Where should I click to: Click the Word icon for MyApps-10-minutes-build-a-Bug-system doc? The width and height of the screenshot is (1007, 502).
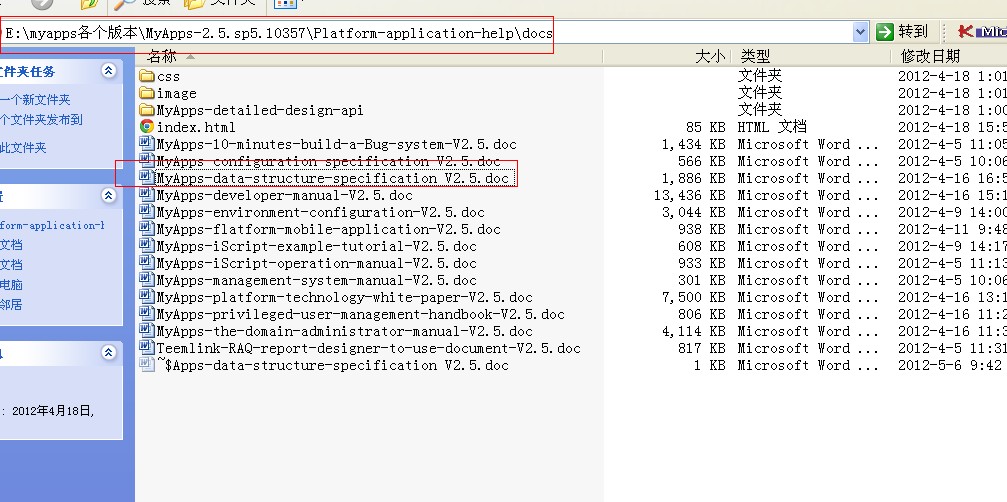pyautogui.click(x=147, y=144)
